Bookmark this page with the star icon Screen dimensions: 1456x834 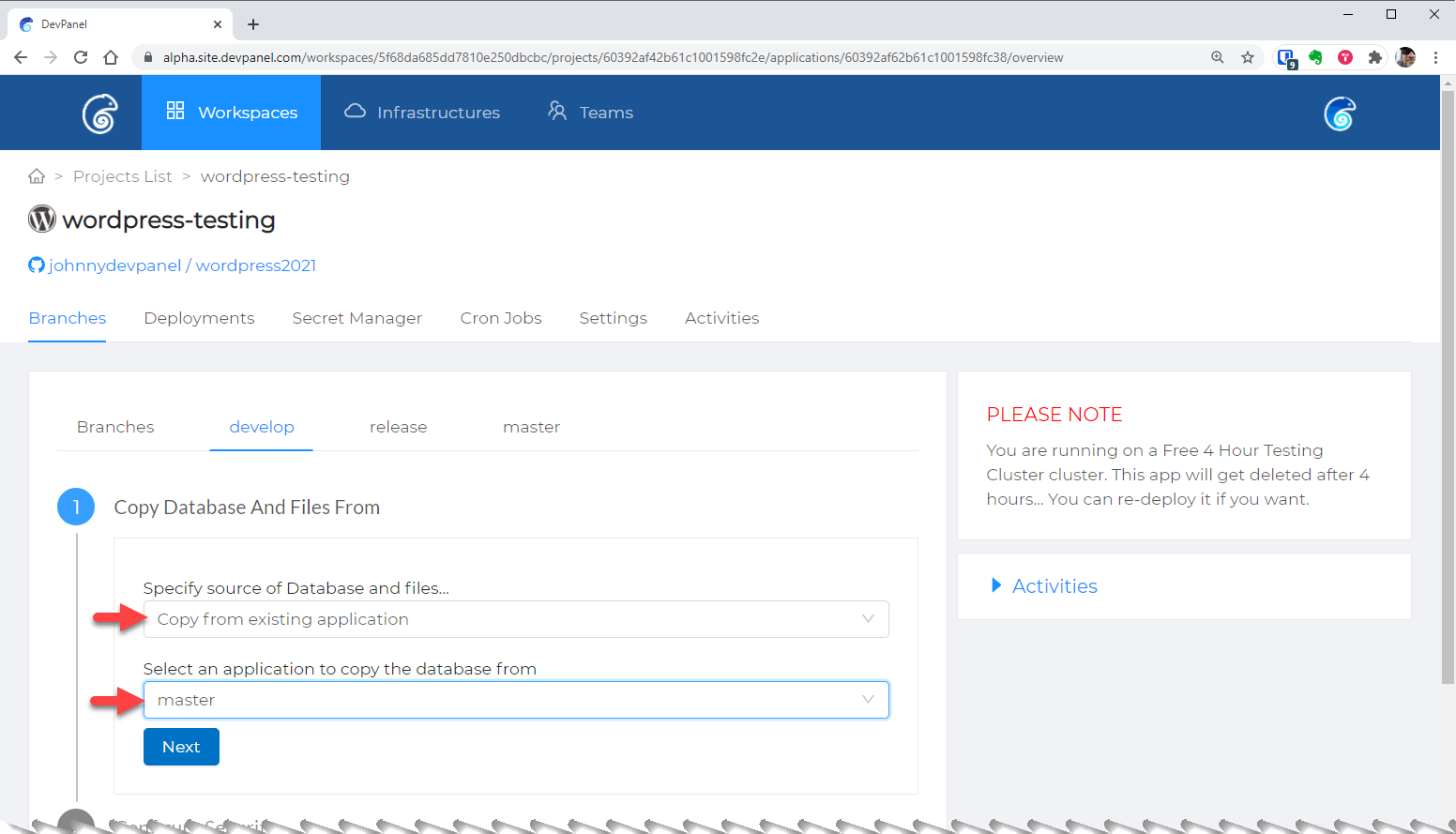pyautogui.click(x=1248, y=57)
